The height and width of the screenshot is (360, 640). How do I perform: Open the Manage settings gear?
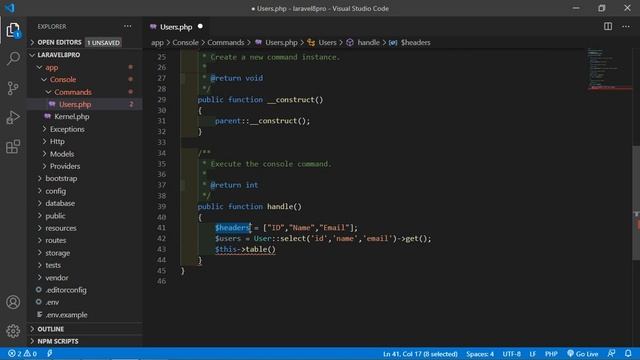[x=13, y=331]
